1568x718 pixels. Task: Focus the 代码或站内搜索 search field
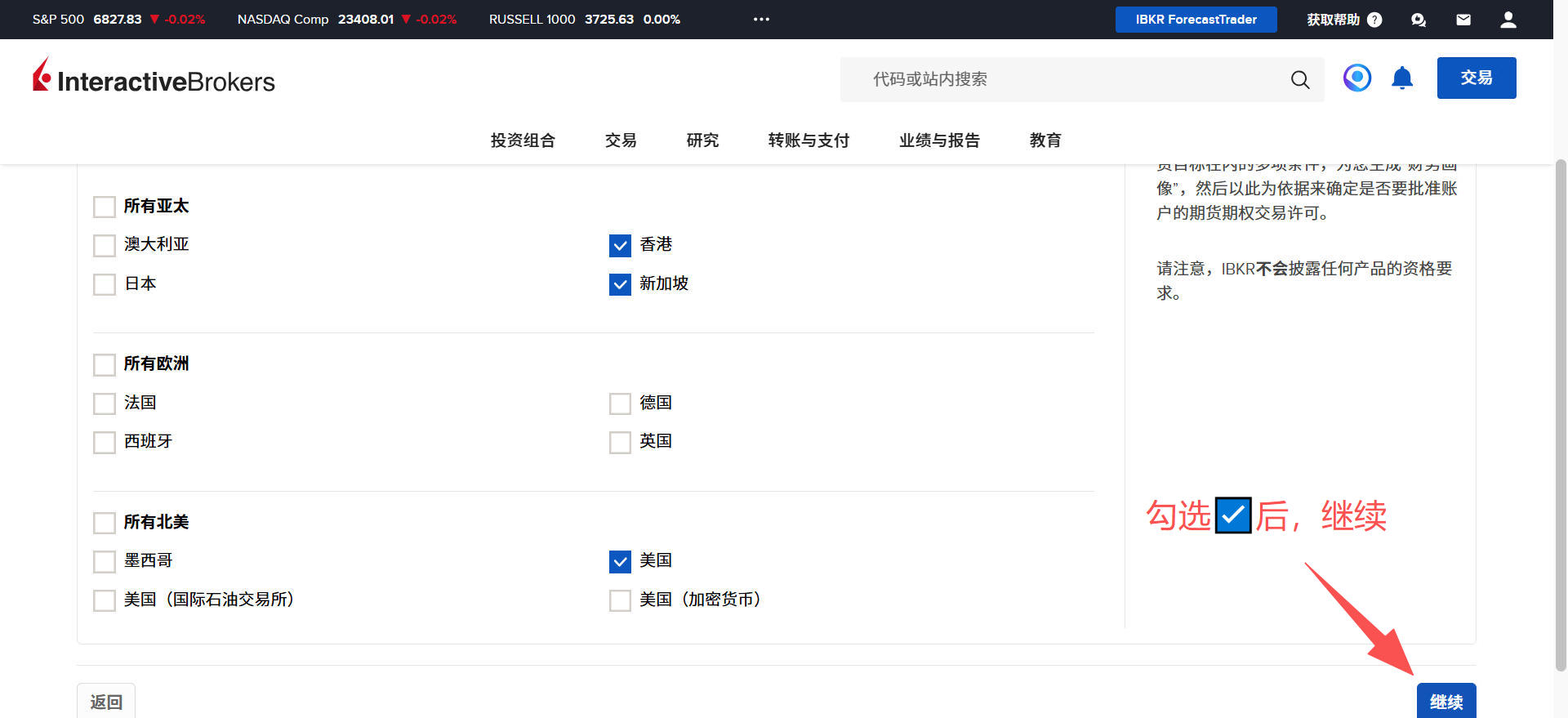coord(1062,79)
